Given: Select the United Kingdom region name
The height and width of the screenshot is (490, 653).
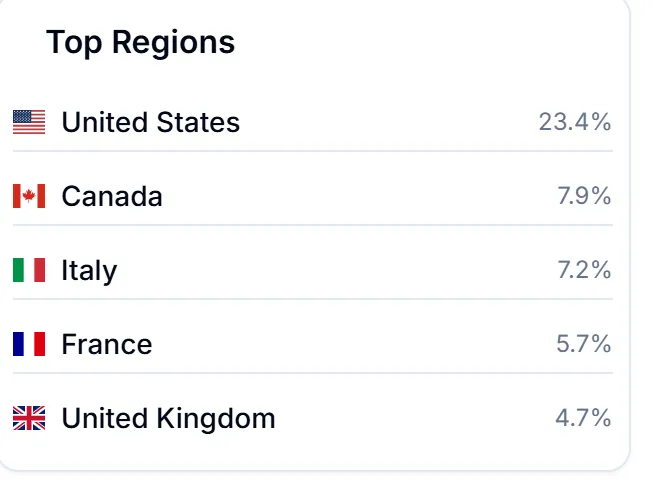Looking at the screenshot, I should coord(168,418).
